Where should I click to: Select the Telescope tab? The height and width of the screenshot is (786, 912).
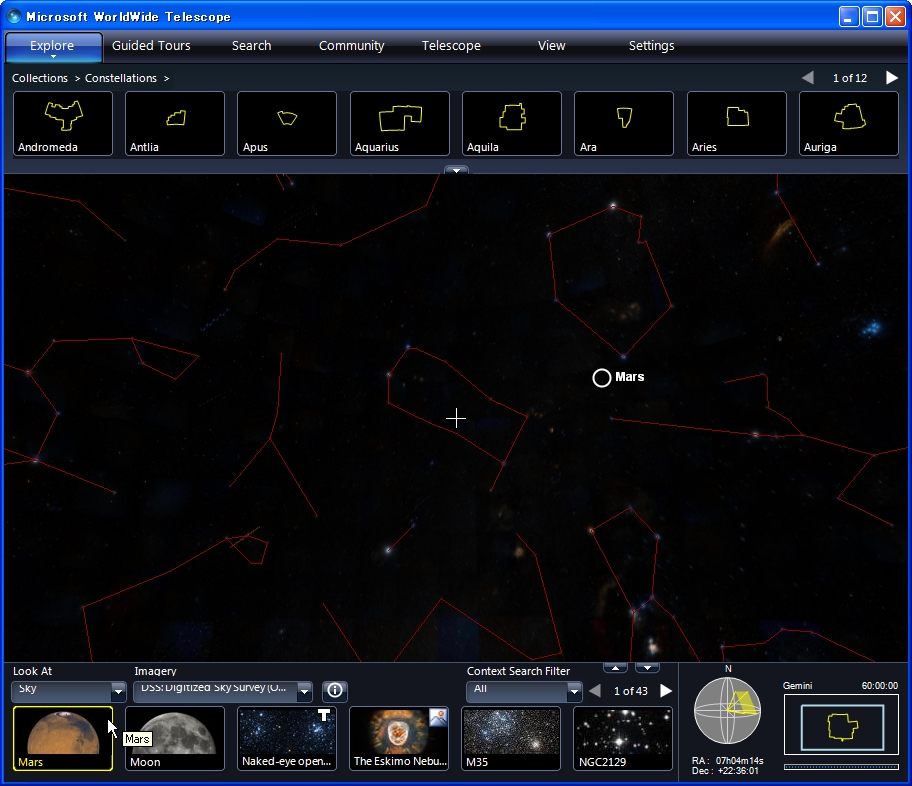451,46
